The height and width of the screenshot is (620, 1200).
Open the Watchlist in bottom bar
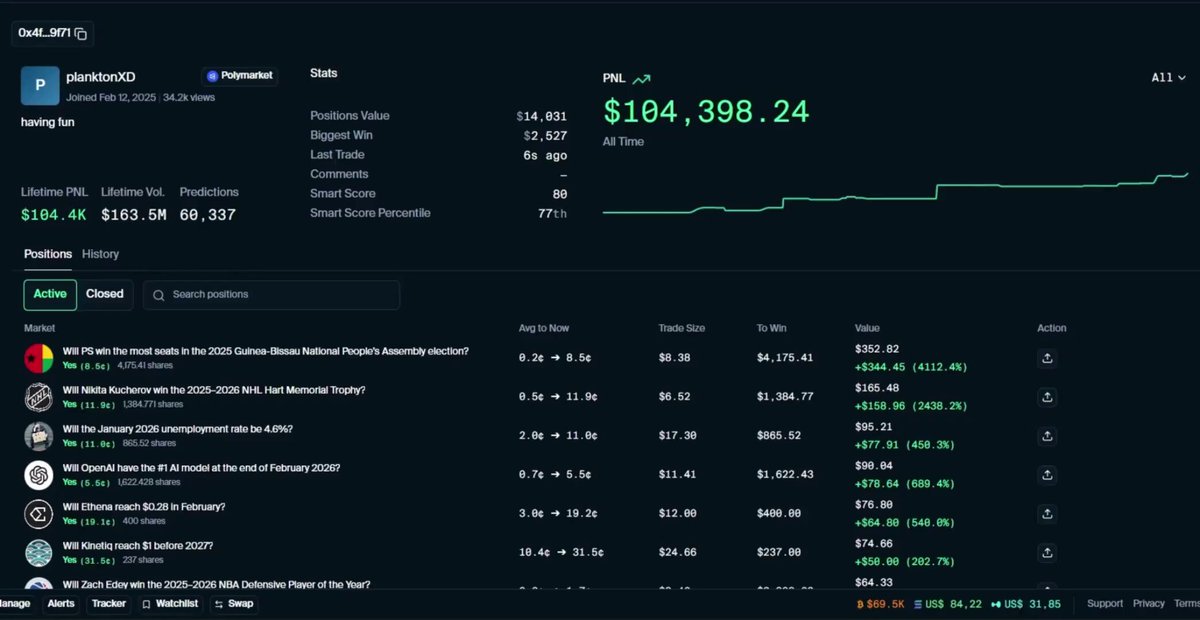pos(169,604)
